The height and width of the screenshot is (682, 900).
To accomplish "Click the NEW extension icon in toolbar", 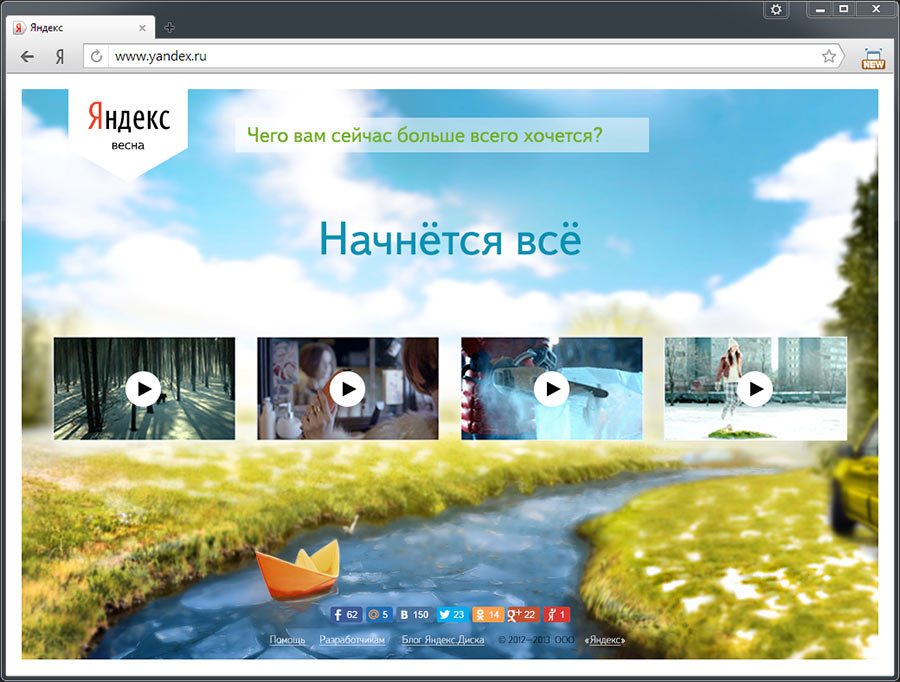I will [873, 58].
